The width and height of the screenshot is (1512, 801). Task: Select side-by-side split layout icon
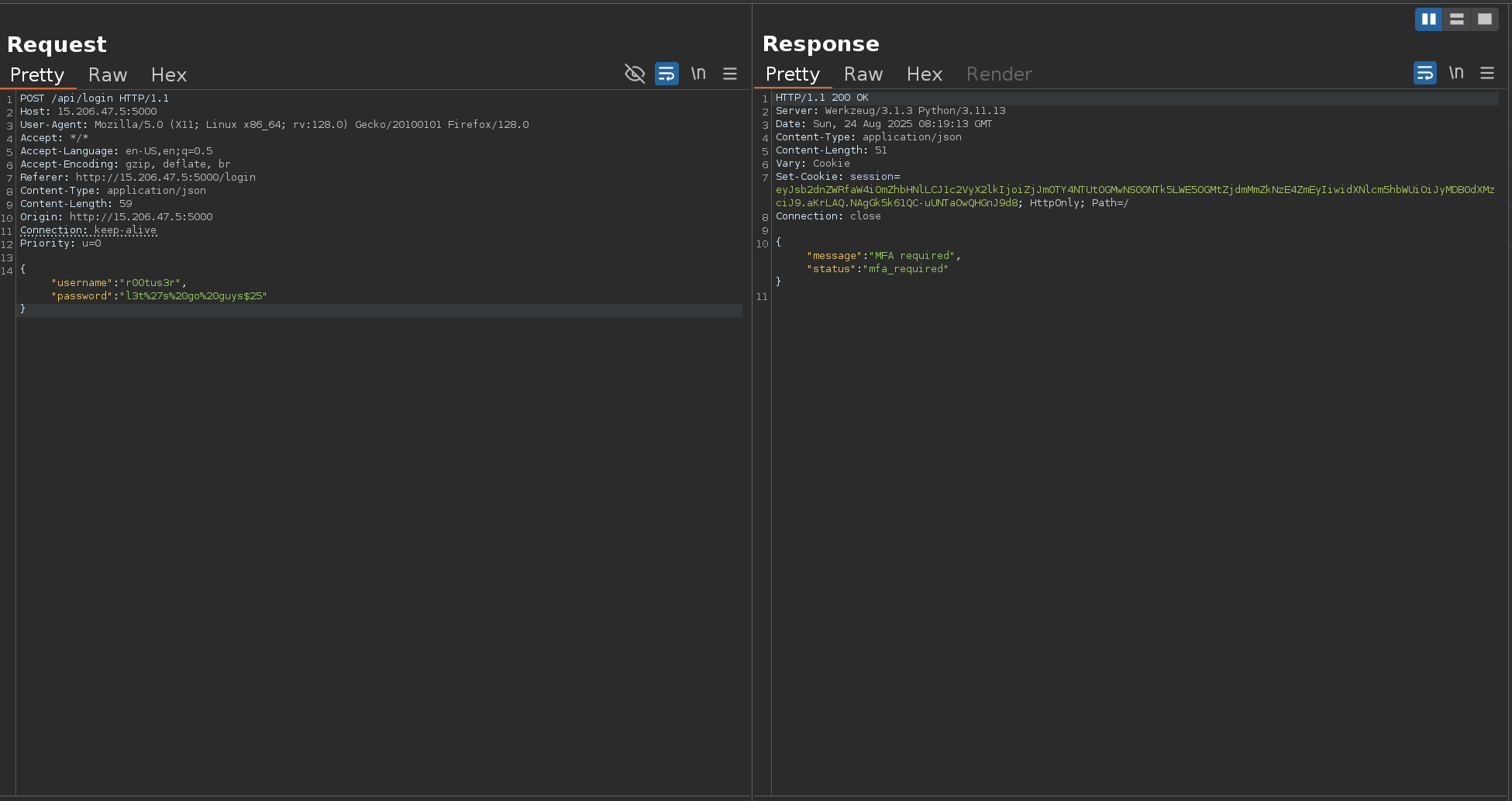(x=1428, y=19)
